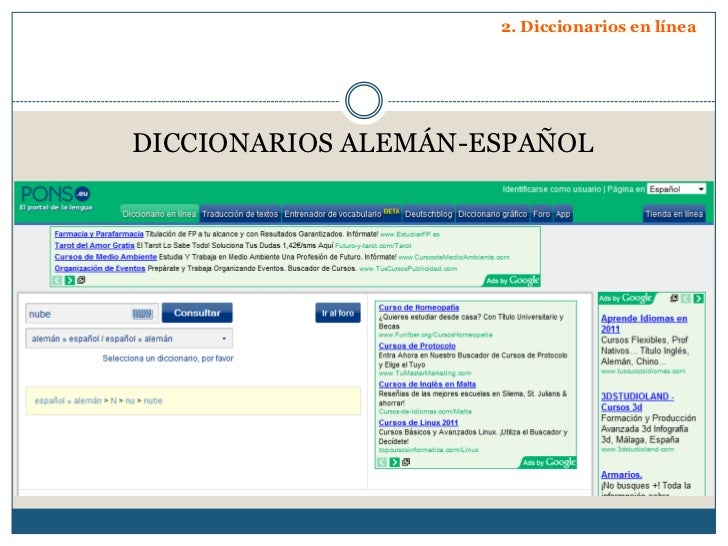Click español » alemán breadcrumb link
This screenshot has width=728, height=546.
coord(68,401)
